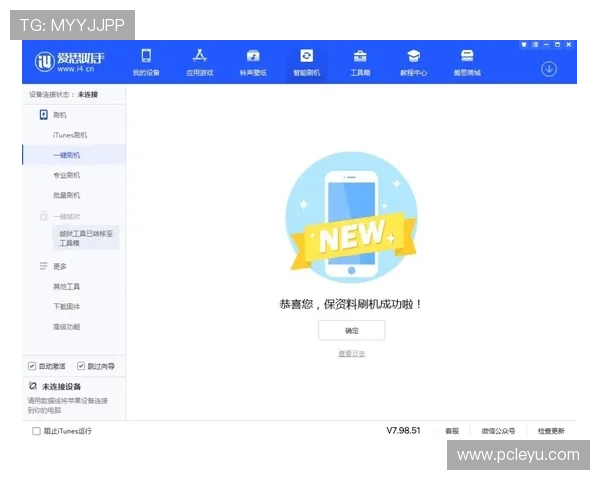Open the menu list icon in title bar

(535, 45)
